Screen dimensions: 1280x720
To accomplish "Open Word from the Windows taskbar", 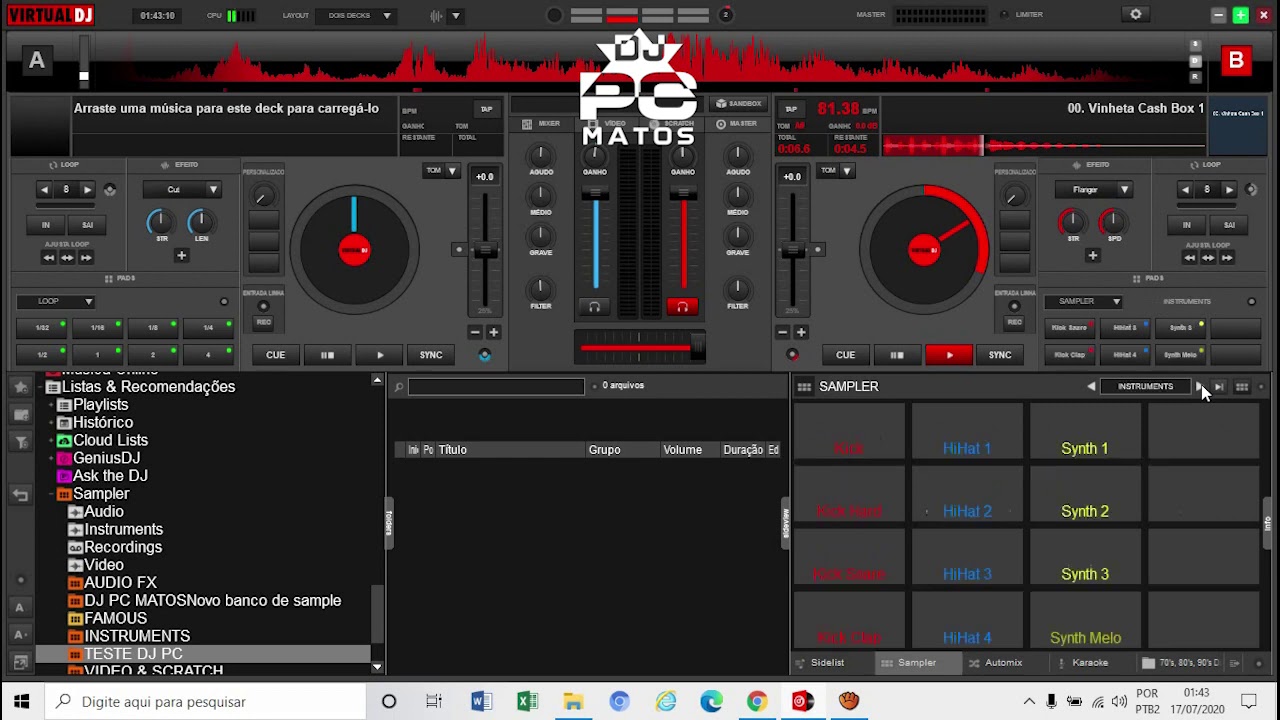I will 481,702.
